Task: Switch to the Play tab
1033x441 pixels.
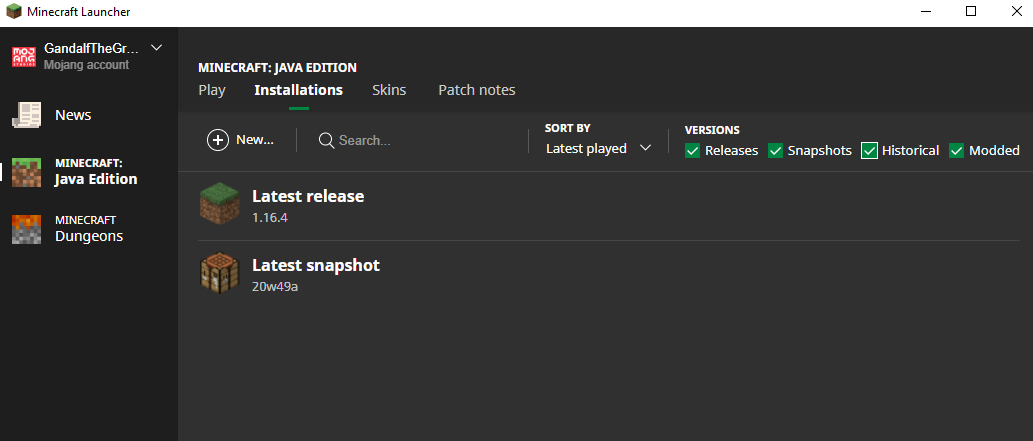Action: click(x=212, y=90)
